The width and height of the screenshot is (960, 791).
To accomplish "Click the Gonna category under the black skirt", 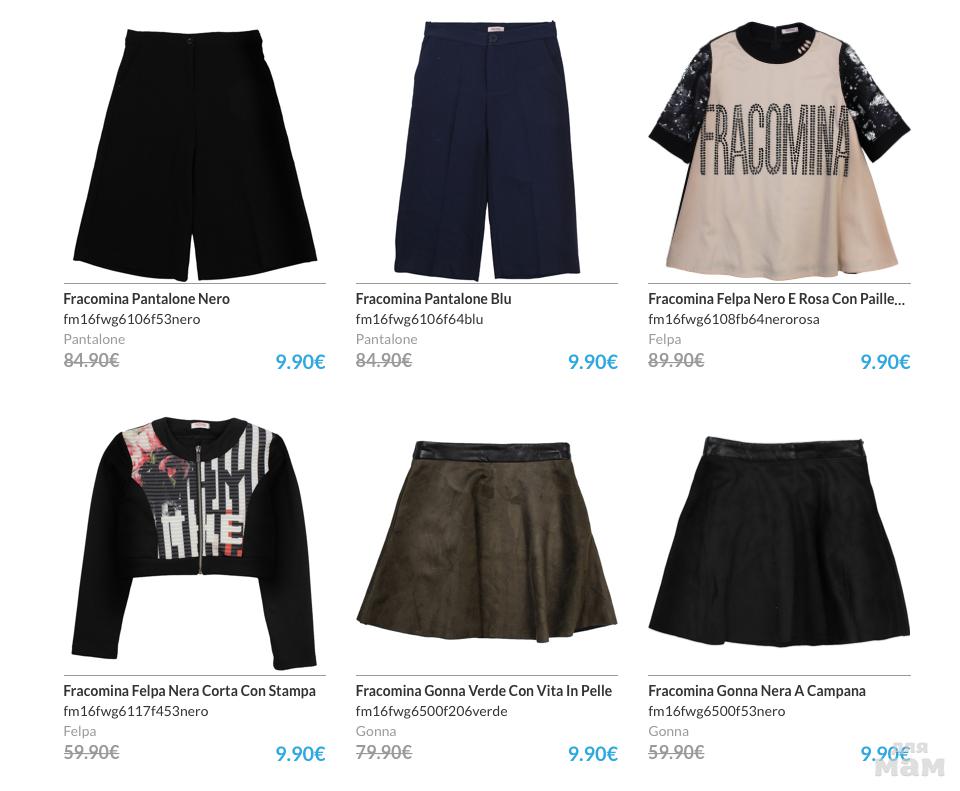I will tap(668, 731).
